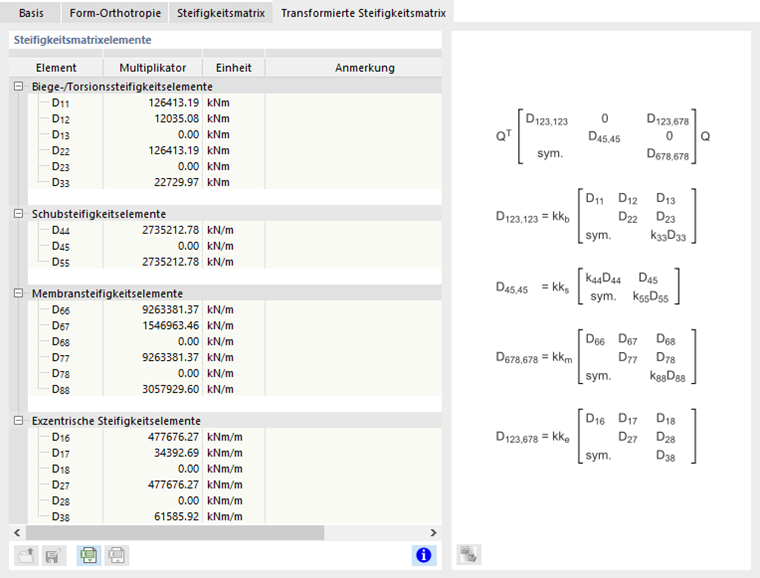The width and height of the screenshot is (760, 578).
Task: Collapse Exzentrische Steifigkeitselemente group
Action: (19, 421)
